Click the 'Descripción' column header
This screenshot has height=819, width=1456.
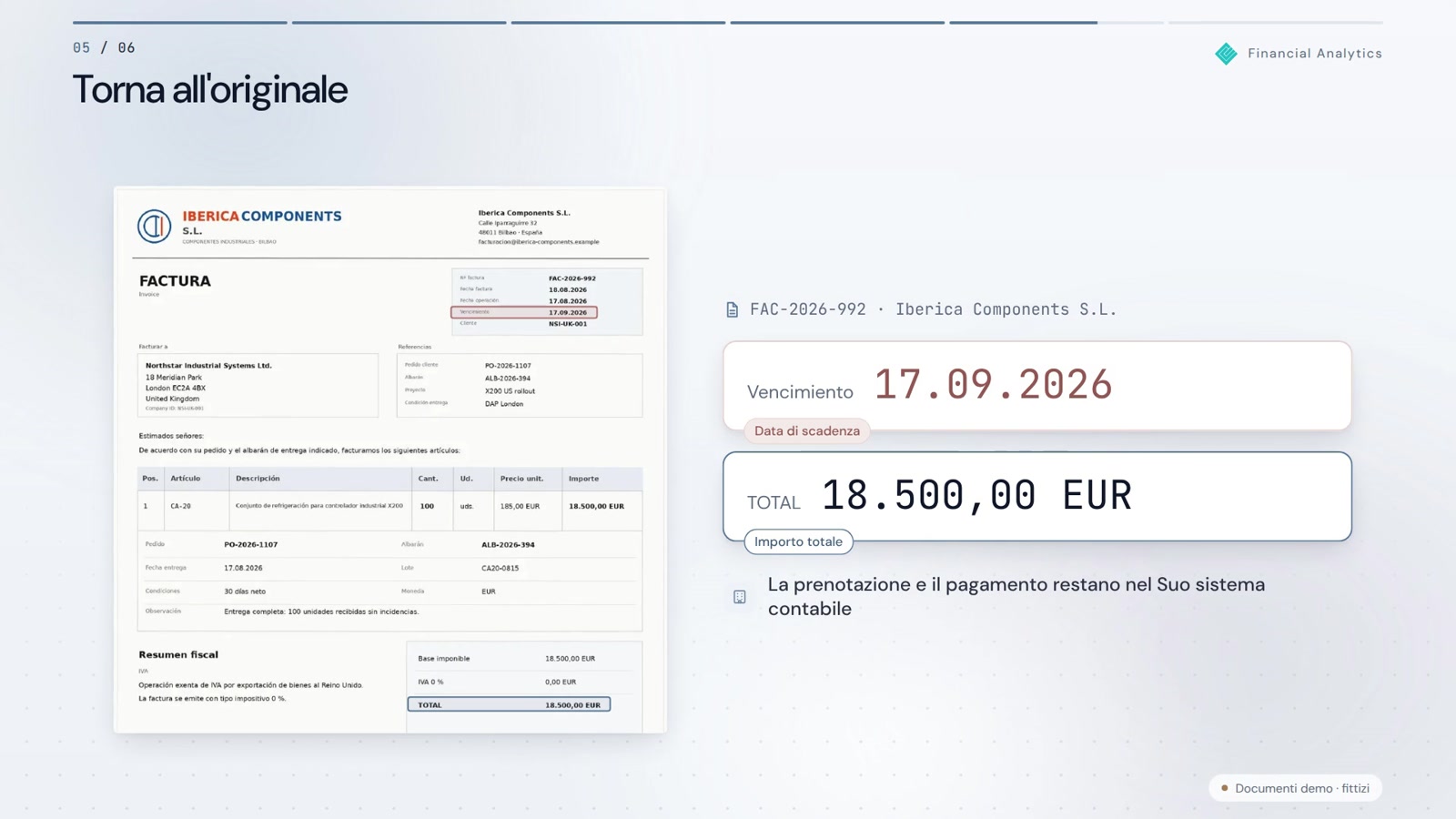point(258,479)
